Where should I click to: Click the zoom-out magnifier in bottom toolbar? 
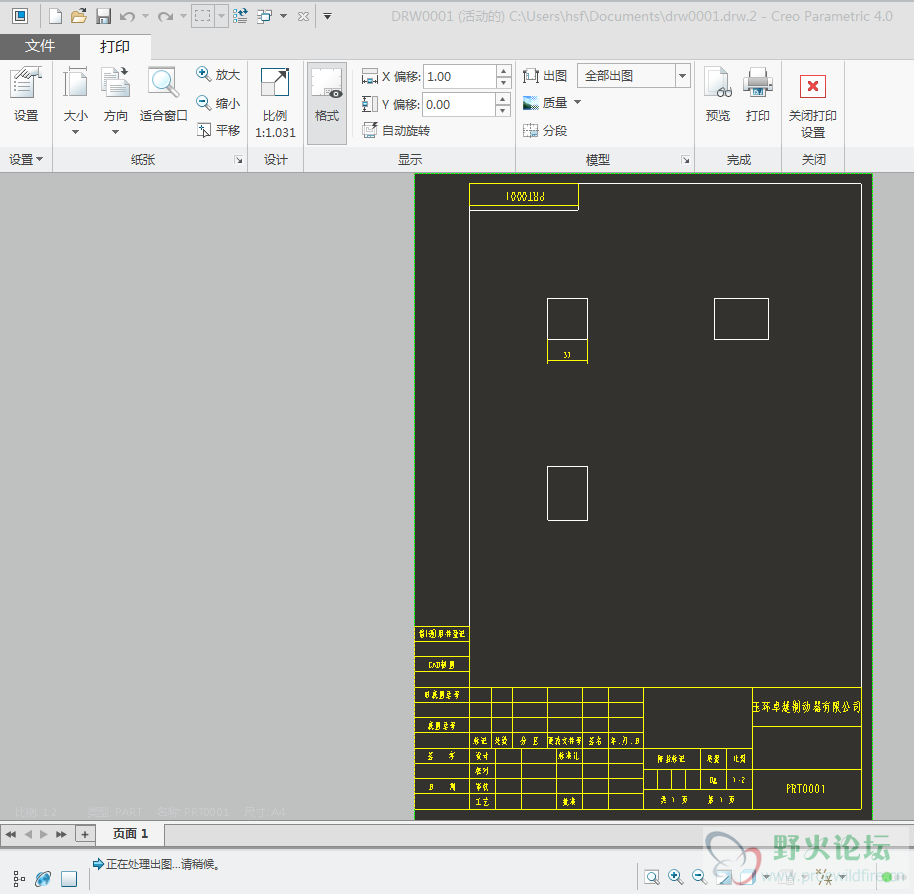(x=699, y=877)
